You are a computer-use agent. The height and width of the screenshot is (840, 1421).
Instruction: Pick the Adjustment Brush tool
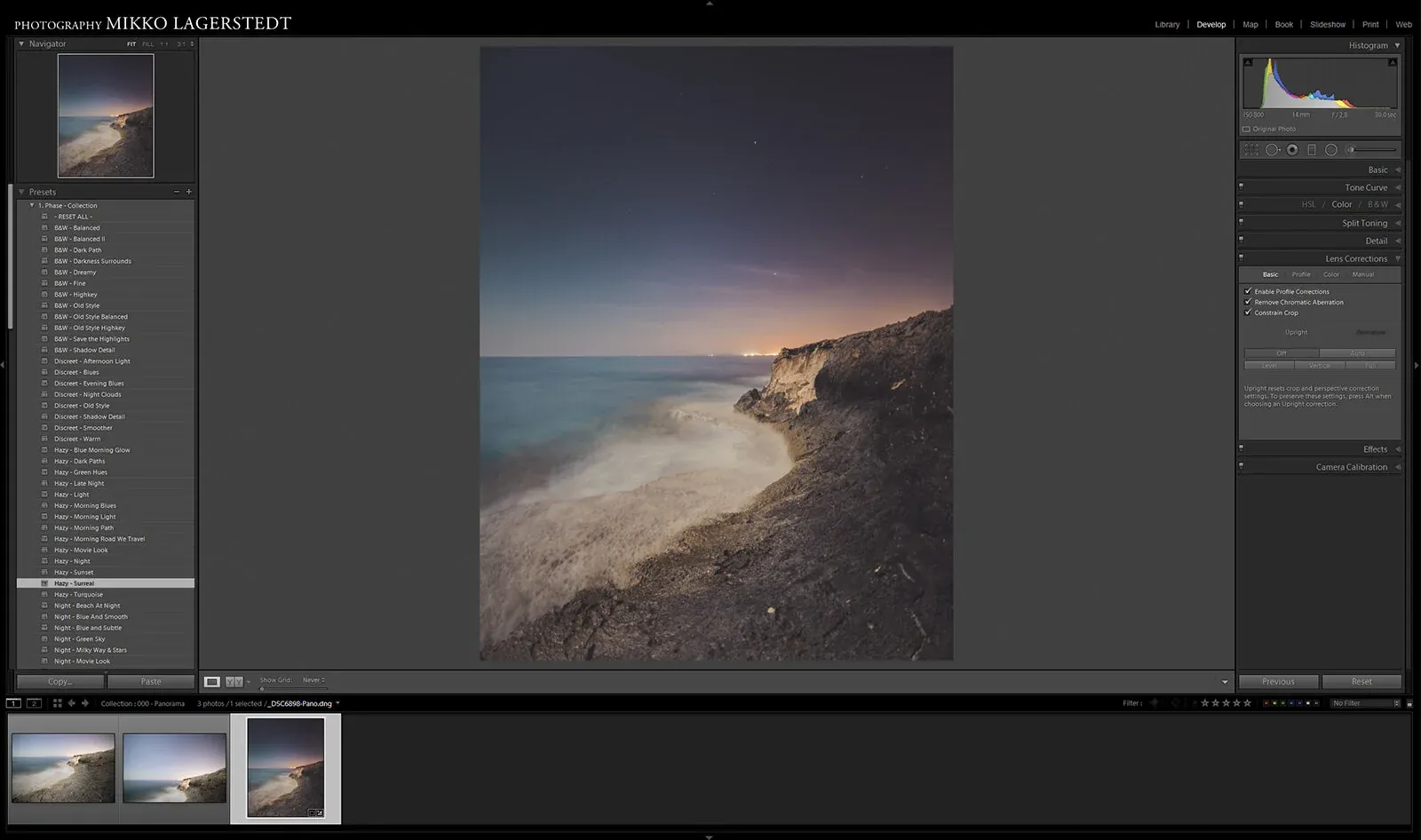coord(1349,149)
